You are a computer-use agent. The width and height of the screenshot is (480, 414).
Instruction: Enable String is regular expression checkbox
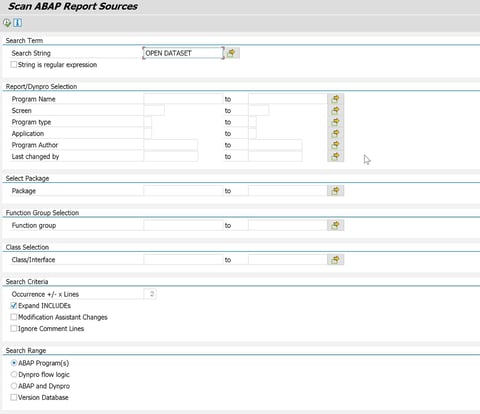pyautogui.click(x=14, y=65)
